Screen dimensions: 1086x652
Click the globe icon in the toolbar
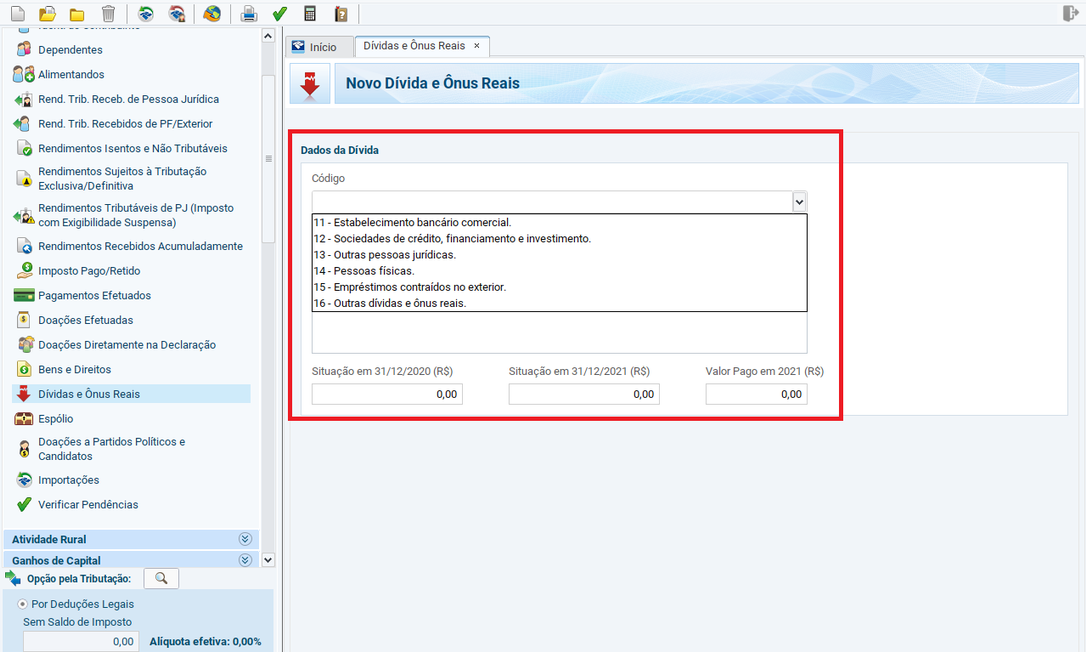point(211,13)
